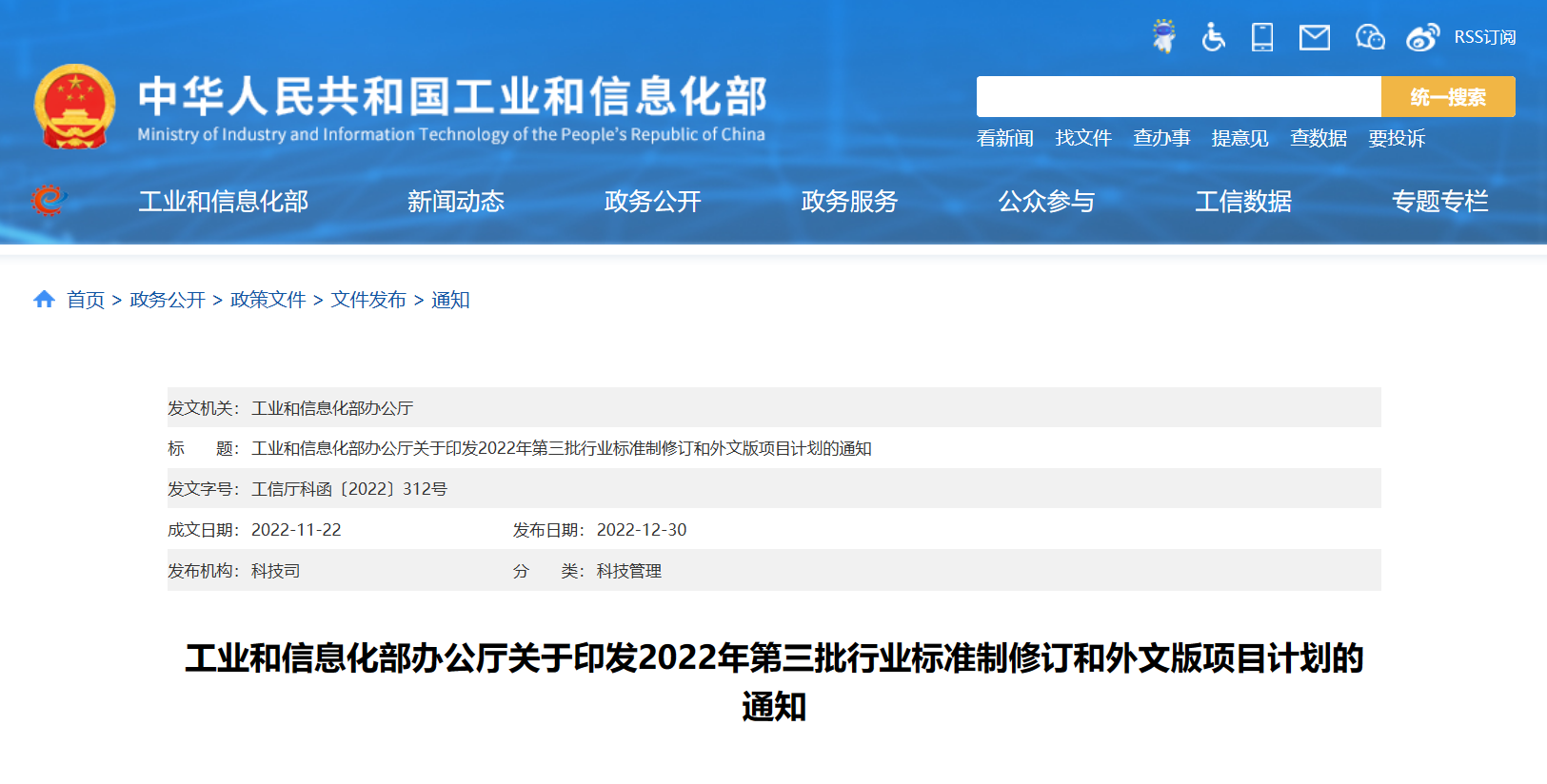Open the mobile phone version icon
Image resolution: width=1547 pixels, height=784 pixels.
click(1262, 37)
